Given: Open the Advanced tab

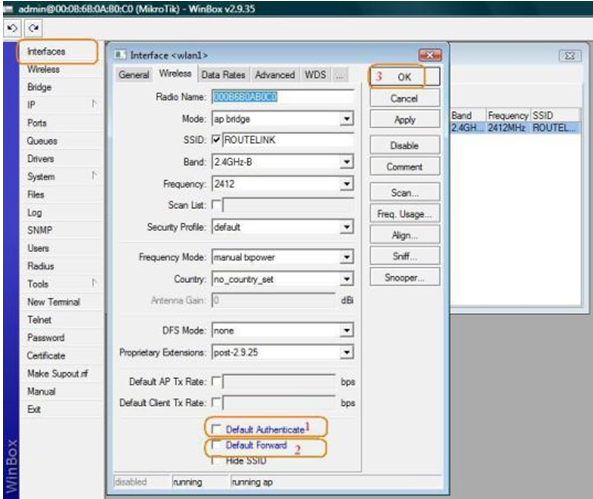Looking at the screenshot, I should pyautogui.click(x=275, y=75).
